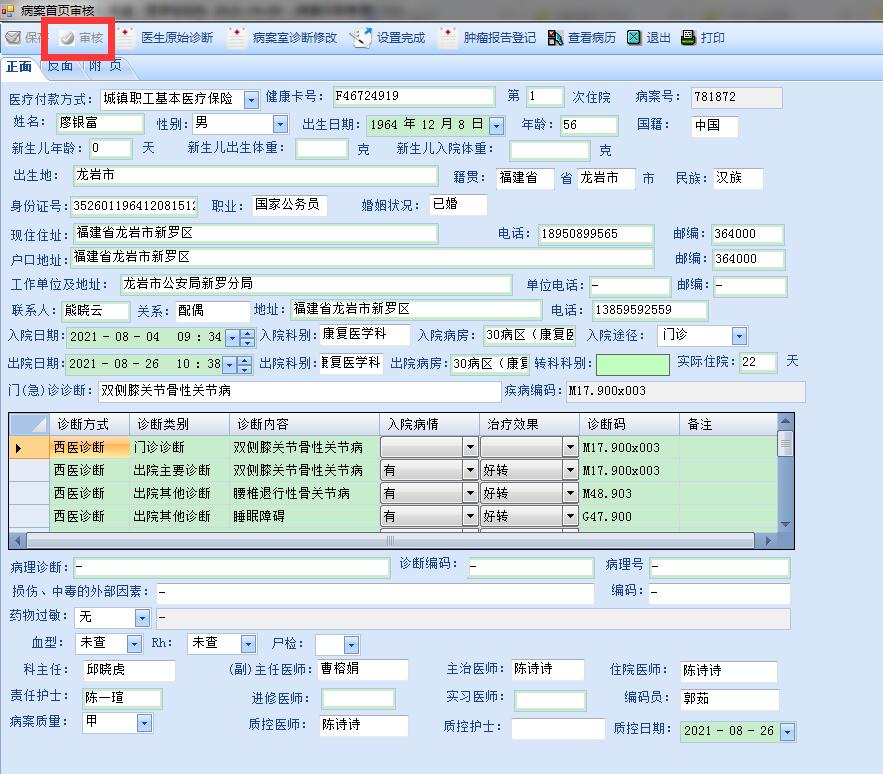Open the 药物过敏 dropdown
This screenshot has height=774, width=883.
click(x=142, y=618)
